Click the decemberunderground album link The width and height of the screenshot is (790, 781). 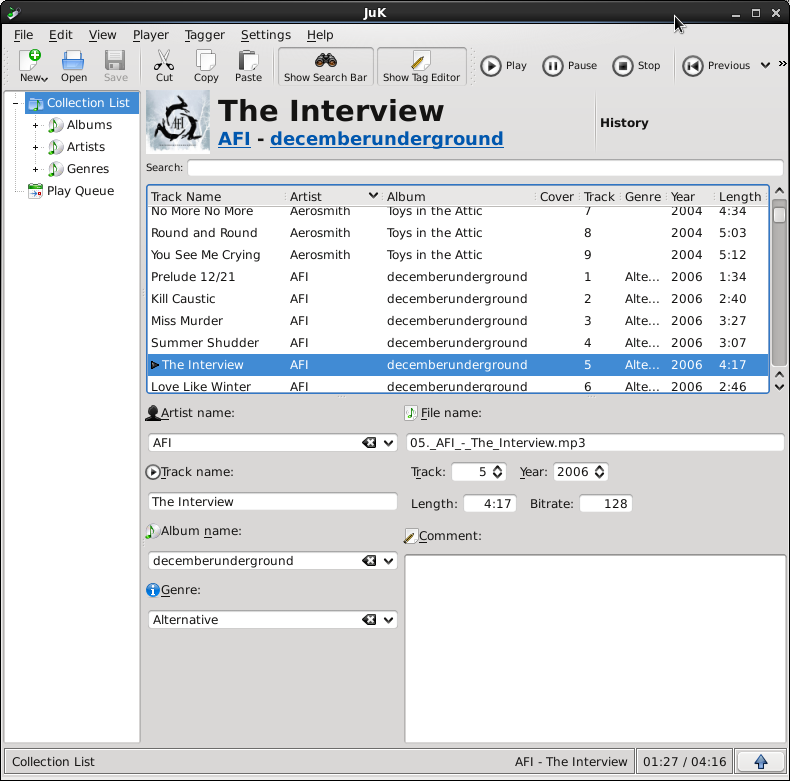386,139
